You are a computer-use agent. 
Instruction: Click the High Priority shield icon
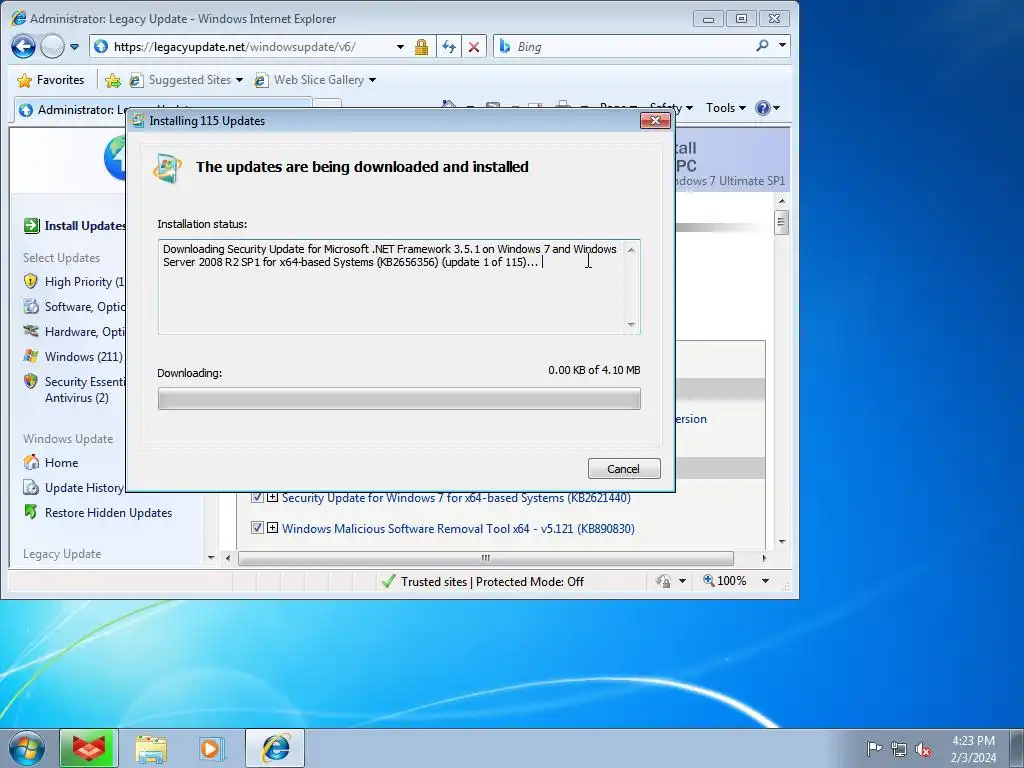pos(31,281)
